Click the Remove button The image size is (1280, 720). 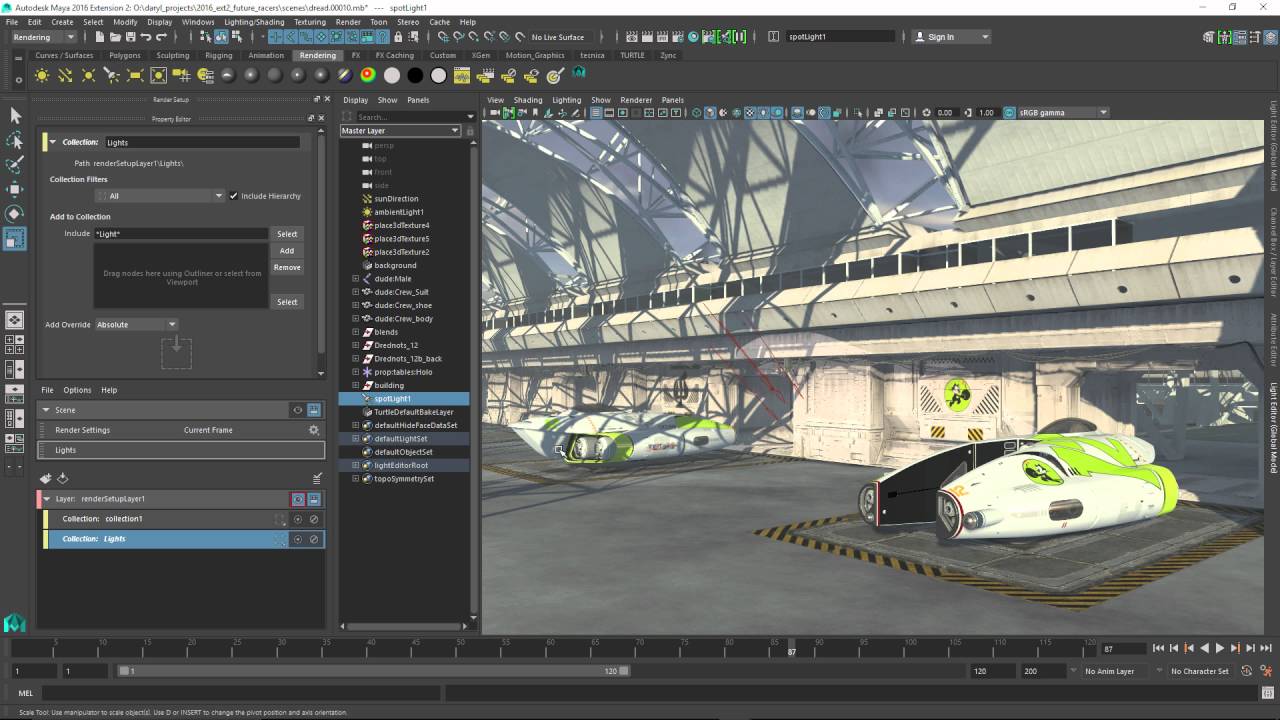[x=287, y=268]
